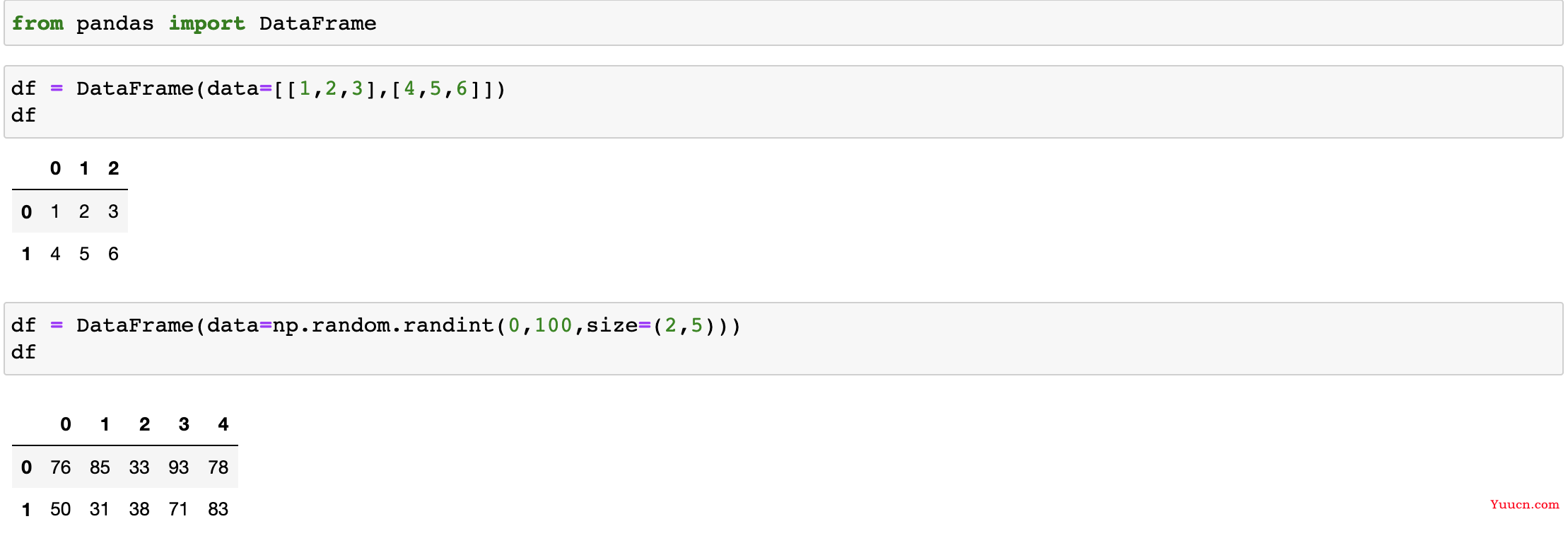This screenshot has width=1568, height=543.
Task: Click row index 1 of first table
Action: (x=26, y=254)
